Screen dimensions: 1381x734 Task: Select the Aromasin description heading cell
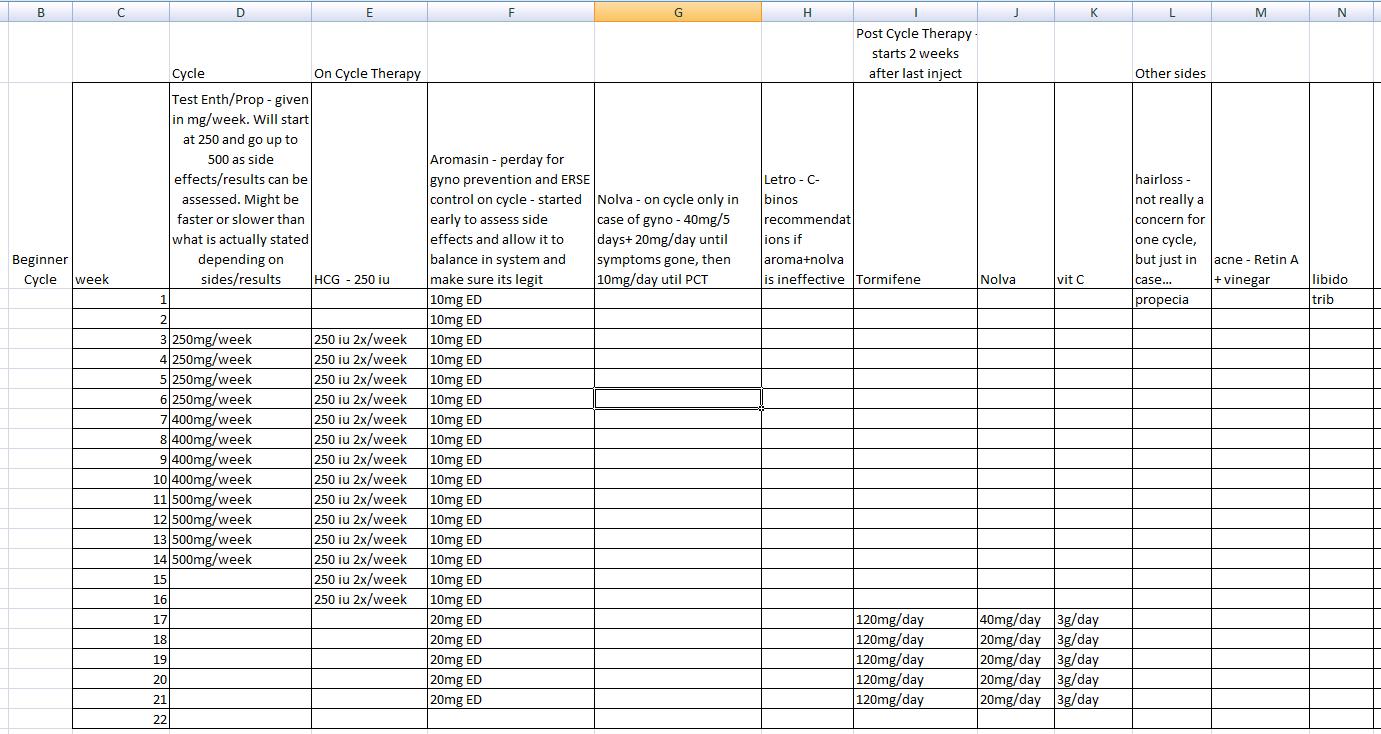(511, 219)
